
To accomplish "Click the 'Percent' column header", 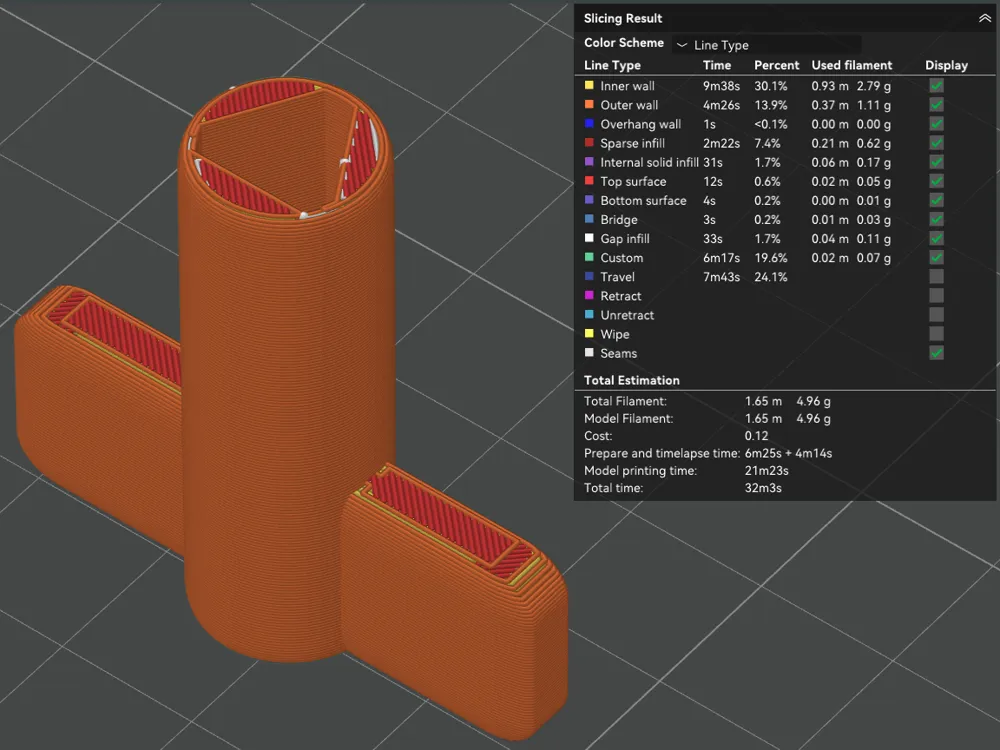I will pyautogui.click(x=776, y=65).
